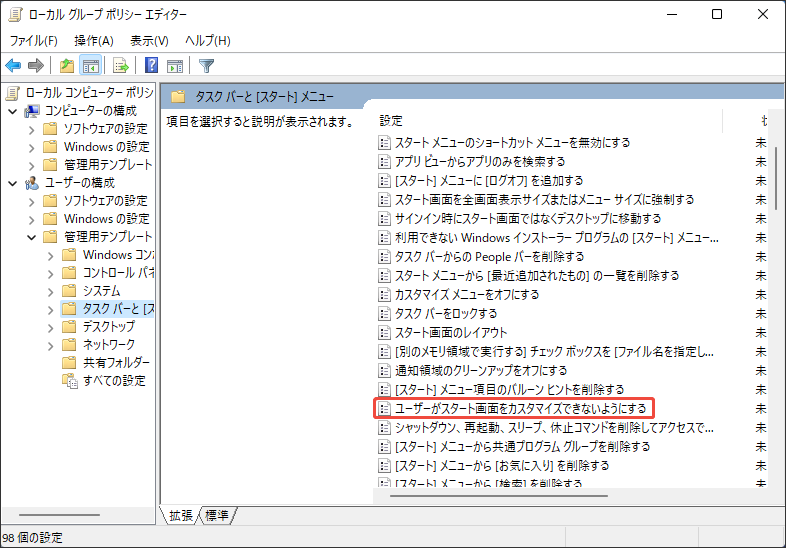
Task: Click folder icon next to デスクトップ
Action: point(69,327)
